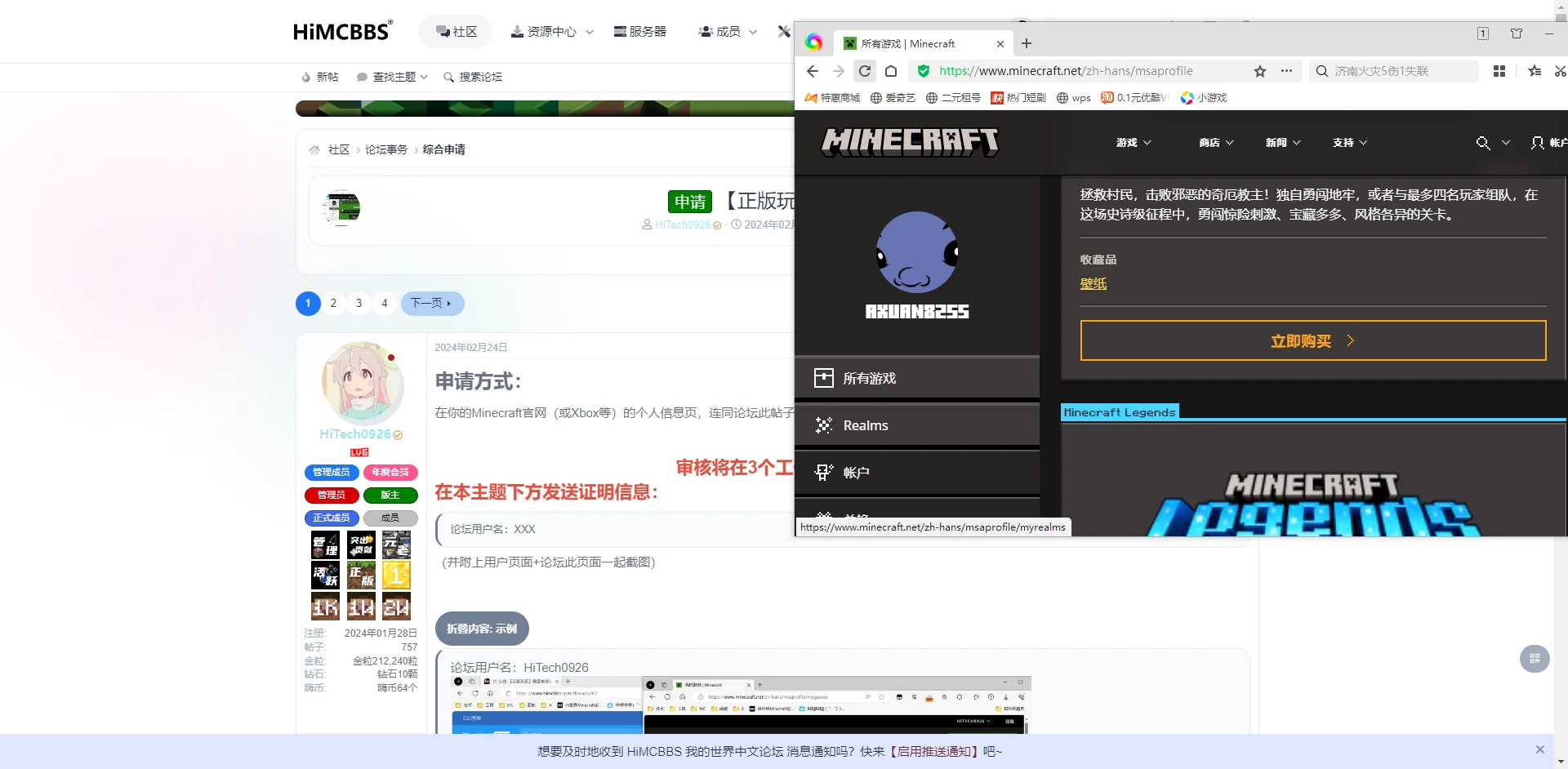Click the browser refresh button
The image size is (1568, 769).
[x=865, y=71]
